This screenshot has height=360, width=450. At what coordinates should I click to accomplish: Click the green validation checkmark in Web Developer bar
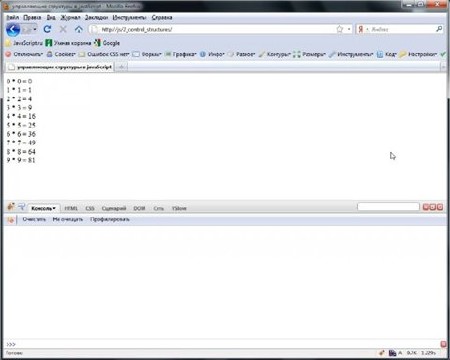[x=443, y=54]
